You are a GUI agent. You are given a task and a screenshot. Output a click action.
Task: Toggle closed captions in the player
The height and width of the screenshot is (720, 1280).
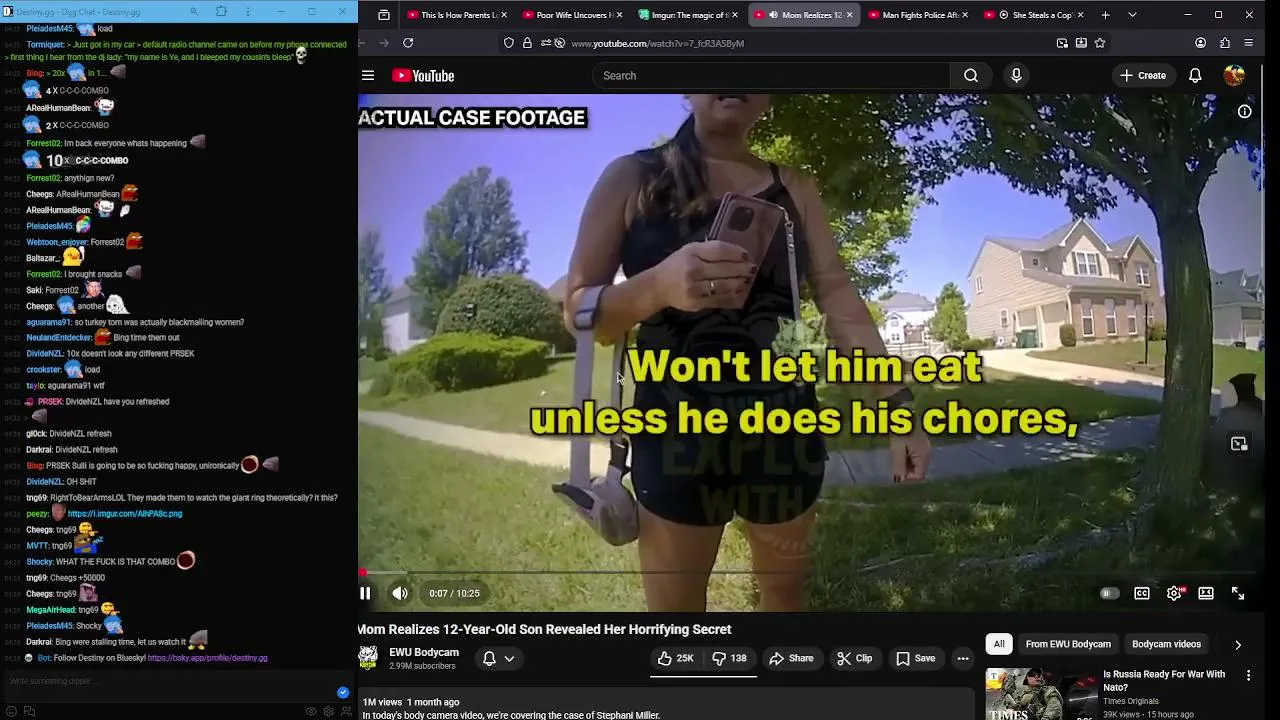[x=1141, y=593]
